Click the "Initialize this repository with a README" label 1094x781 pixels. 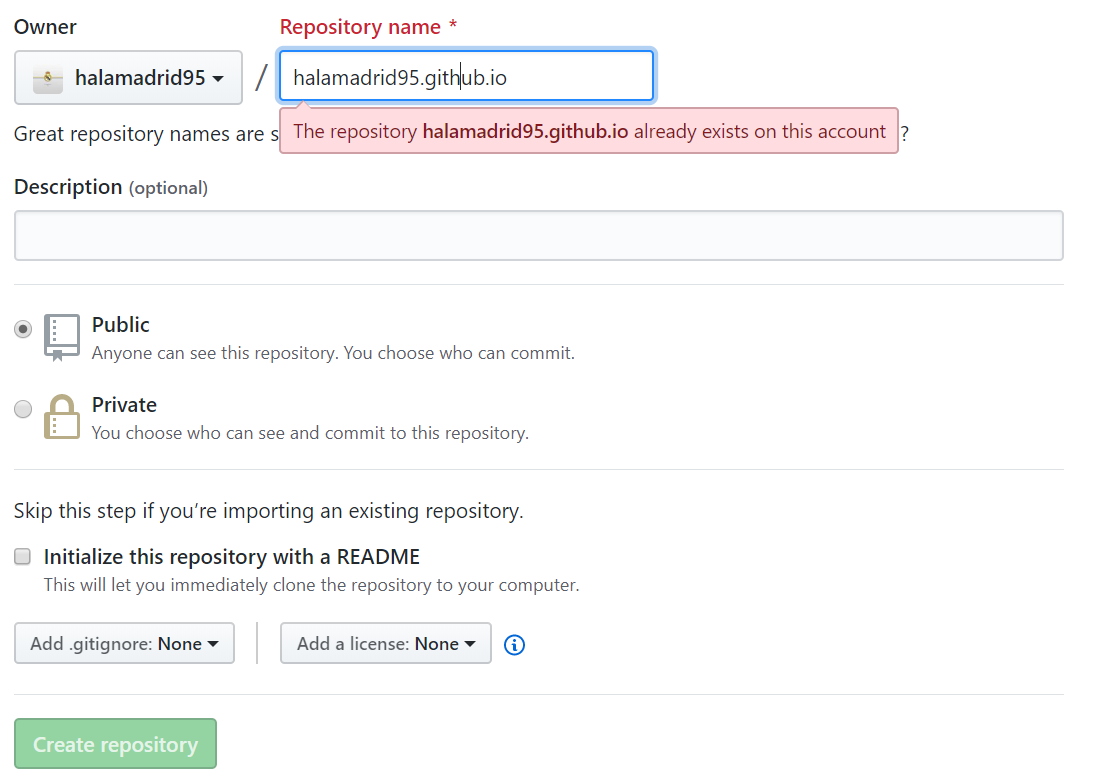[231, 557]
